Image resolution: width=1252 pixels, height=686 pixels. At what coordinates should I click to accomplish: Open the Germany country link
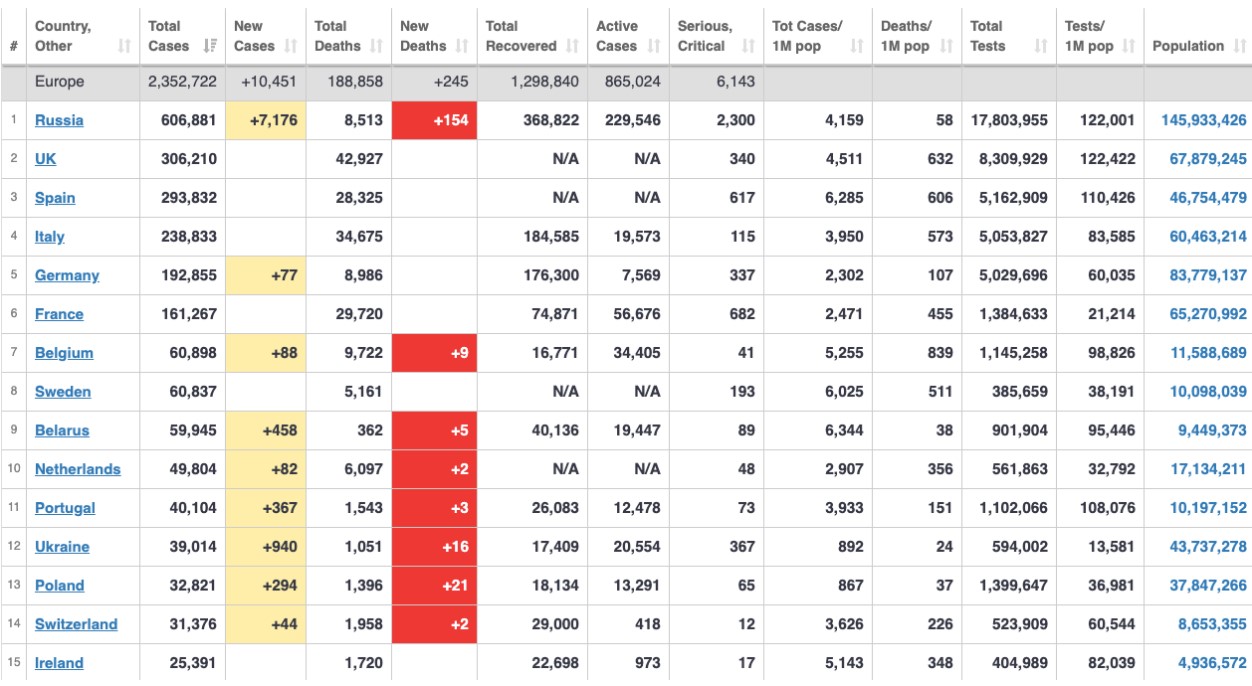coord(67,275)
